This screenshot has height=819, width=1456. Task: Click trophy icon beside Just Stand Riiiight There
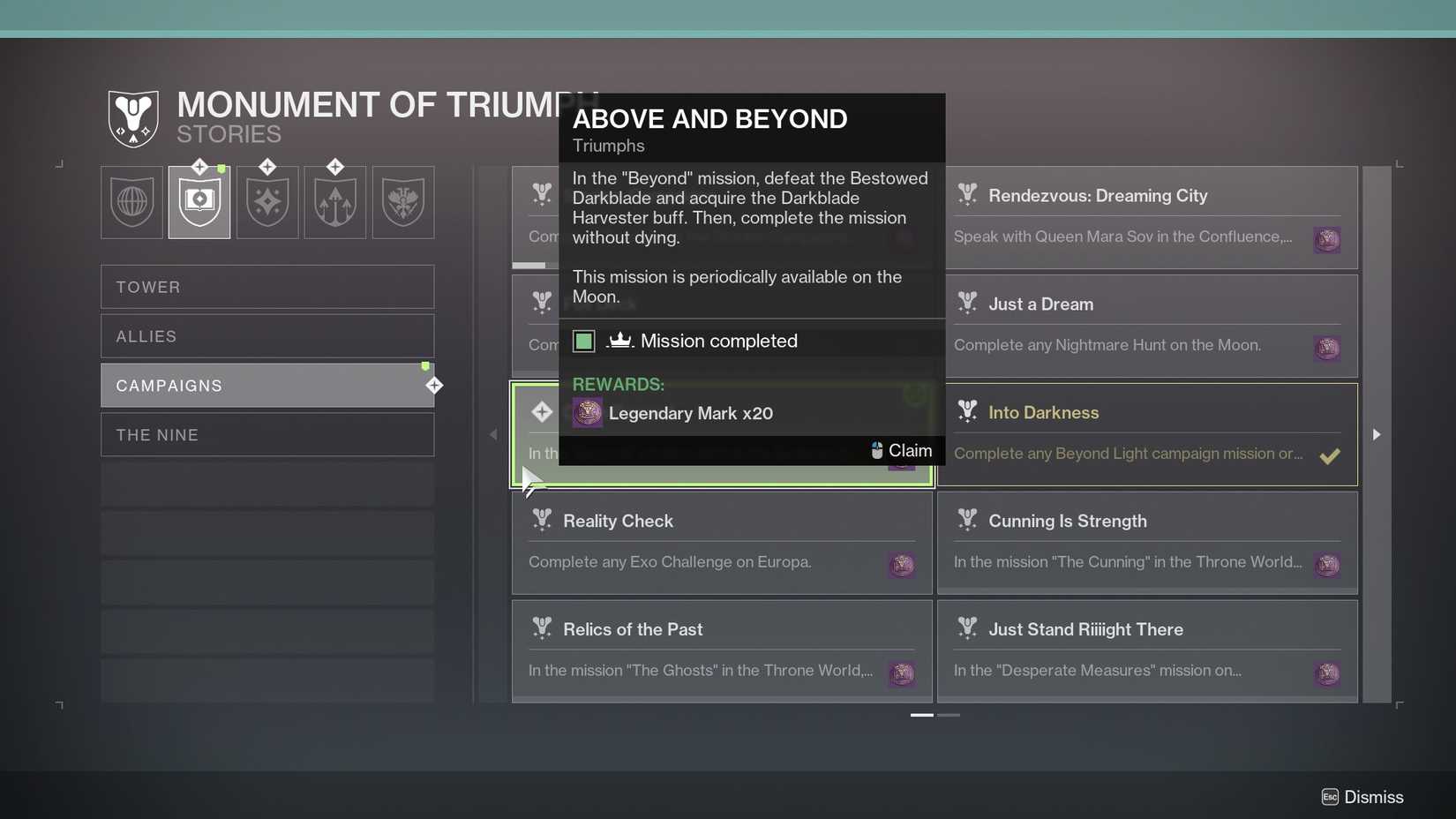point(967,628)
